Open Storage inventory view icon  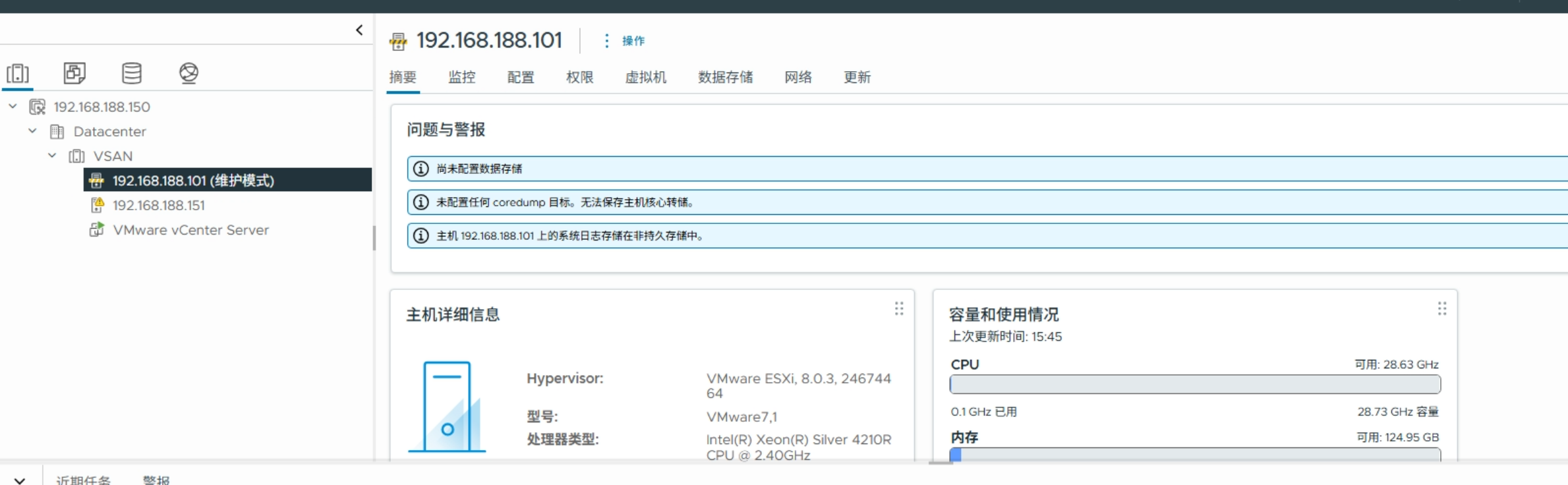click(132, 73)
